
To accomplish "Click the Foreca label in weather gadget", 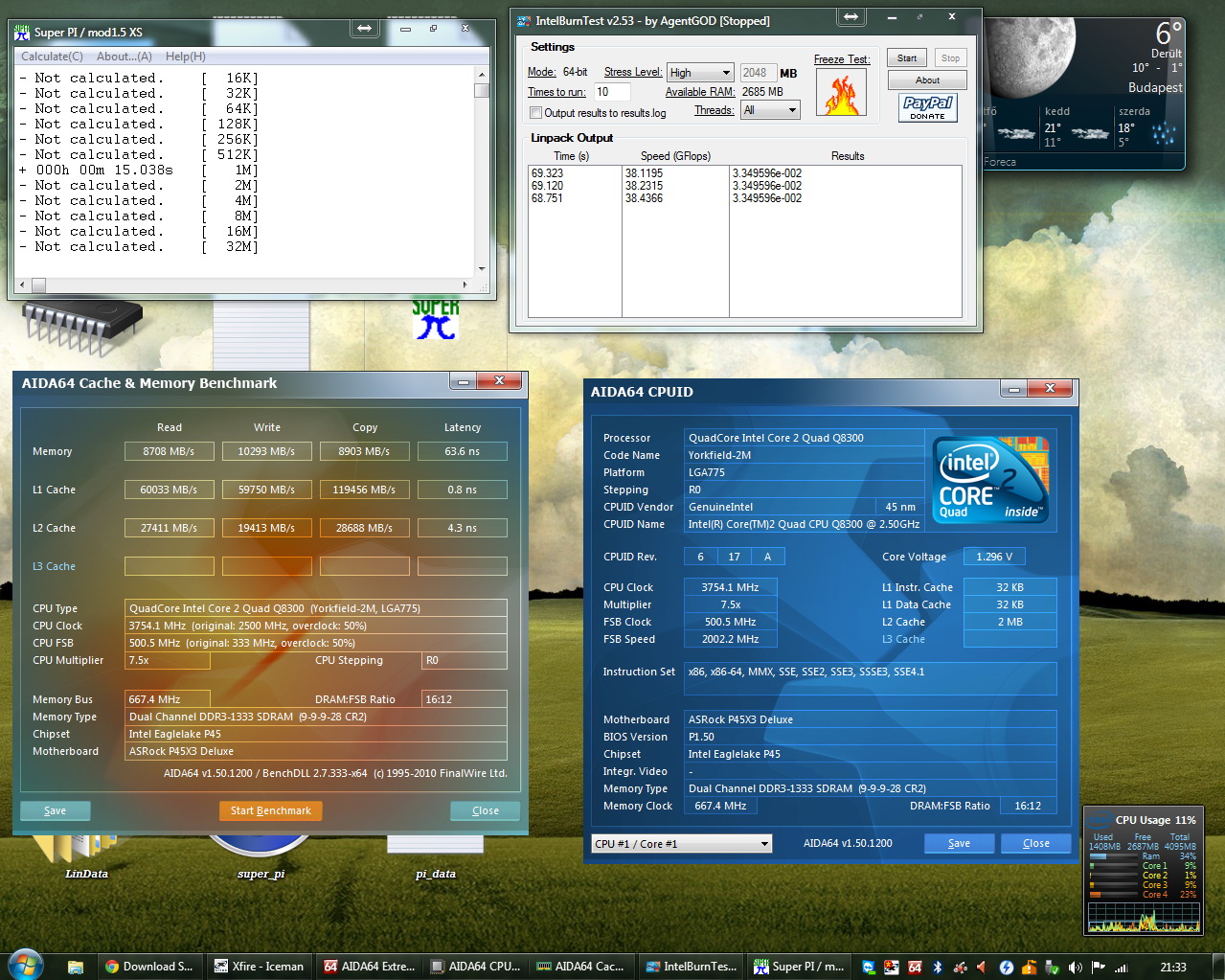I will (1001, 162).
